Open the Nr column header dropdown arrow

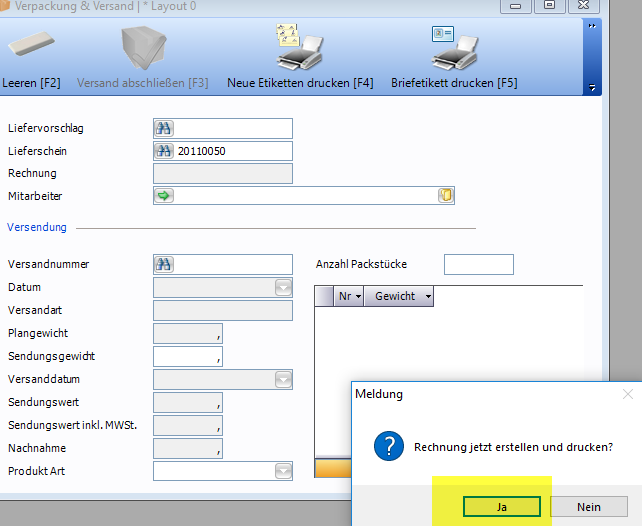tap(356, 297)
